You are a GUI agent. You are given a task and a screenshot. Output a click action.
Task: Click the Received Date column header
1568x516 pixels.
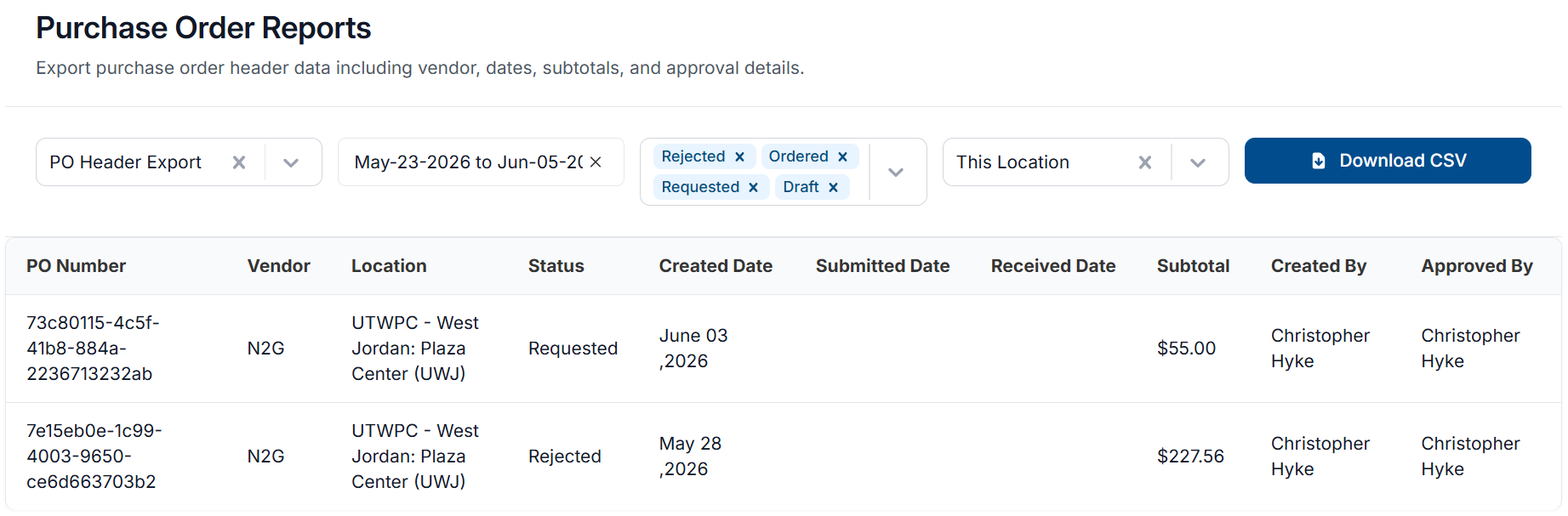click(x=1053, y=266)
